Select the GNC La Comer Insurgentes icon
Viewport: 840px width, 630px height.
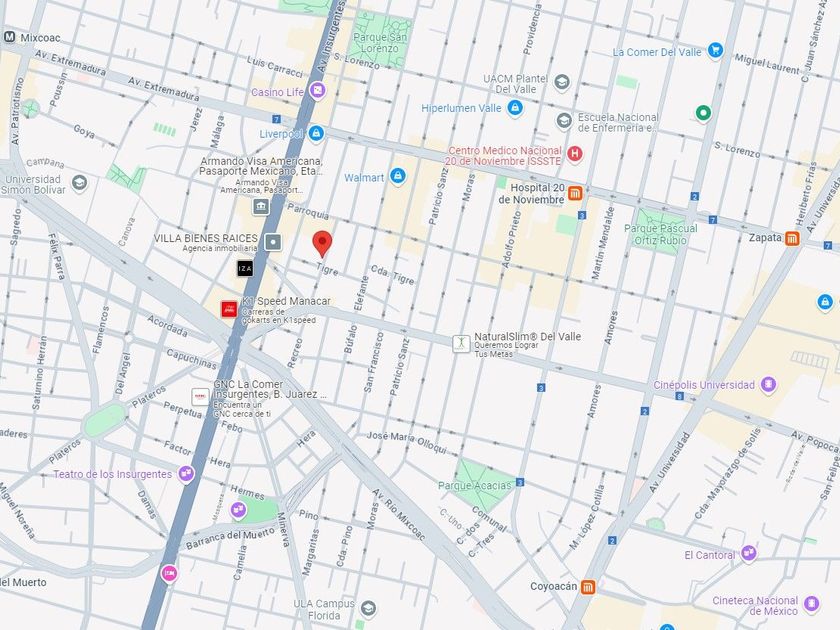coord(200,396)
